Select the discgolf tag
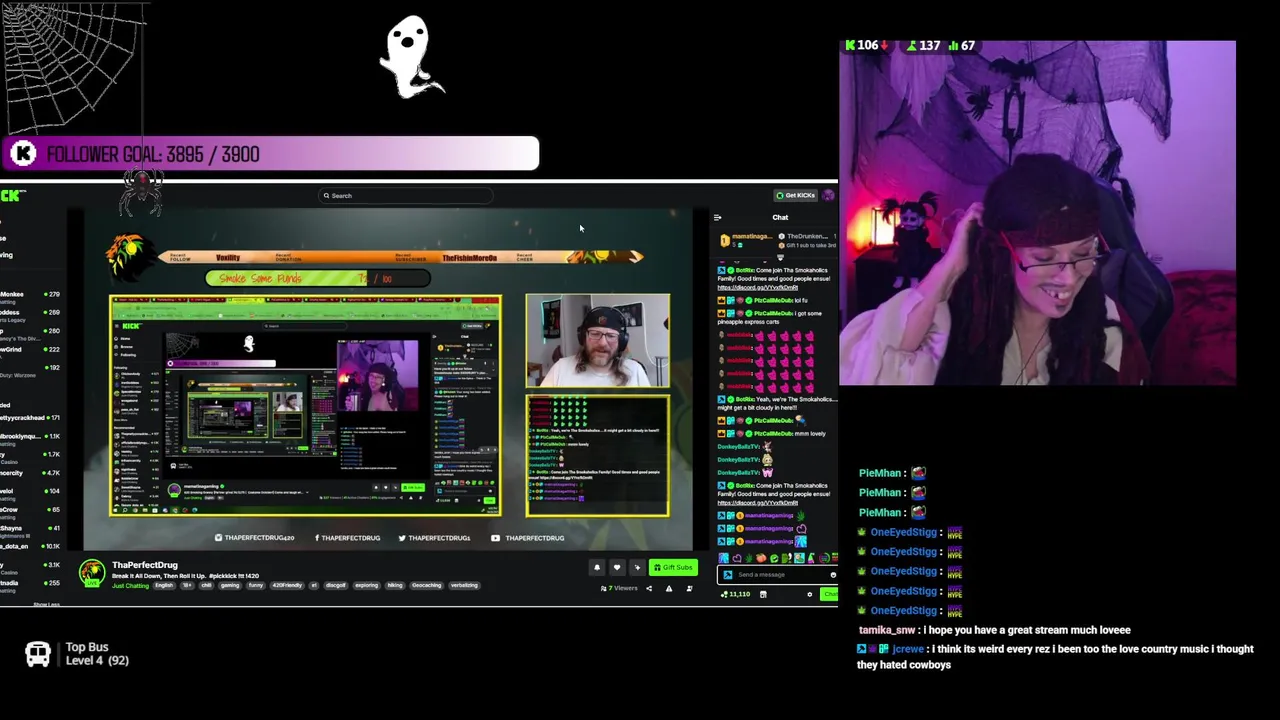This screenshot has width=1280, height=720. click(336, 586)
